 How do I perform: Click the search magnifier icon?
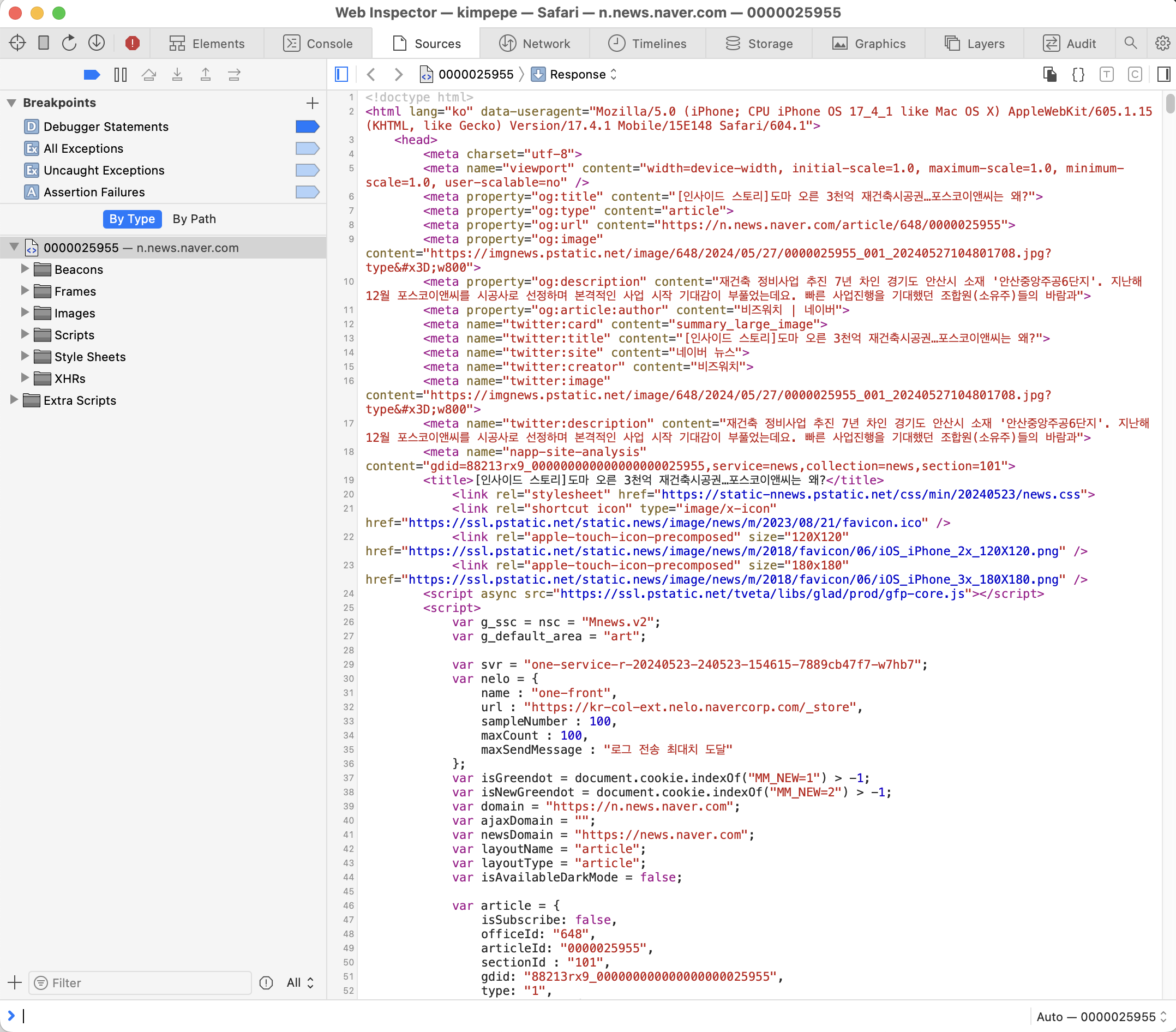pyautogui.click(x=1130, y=43)
